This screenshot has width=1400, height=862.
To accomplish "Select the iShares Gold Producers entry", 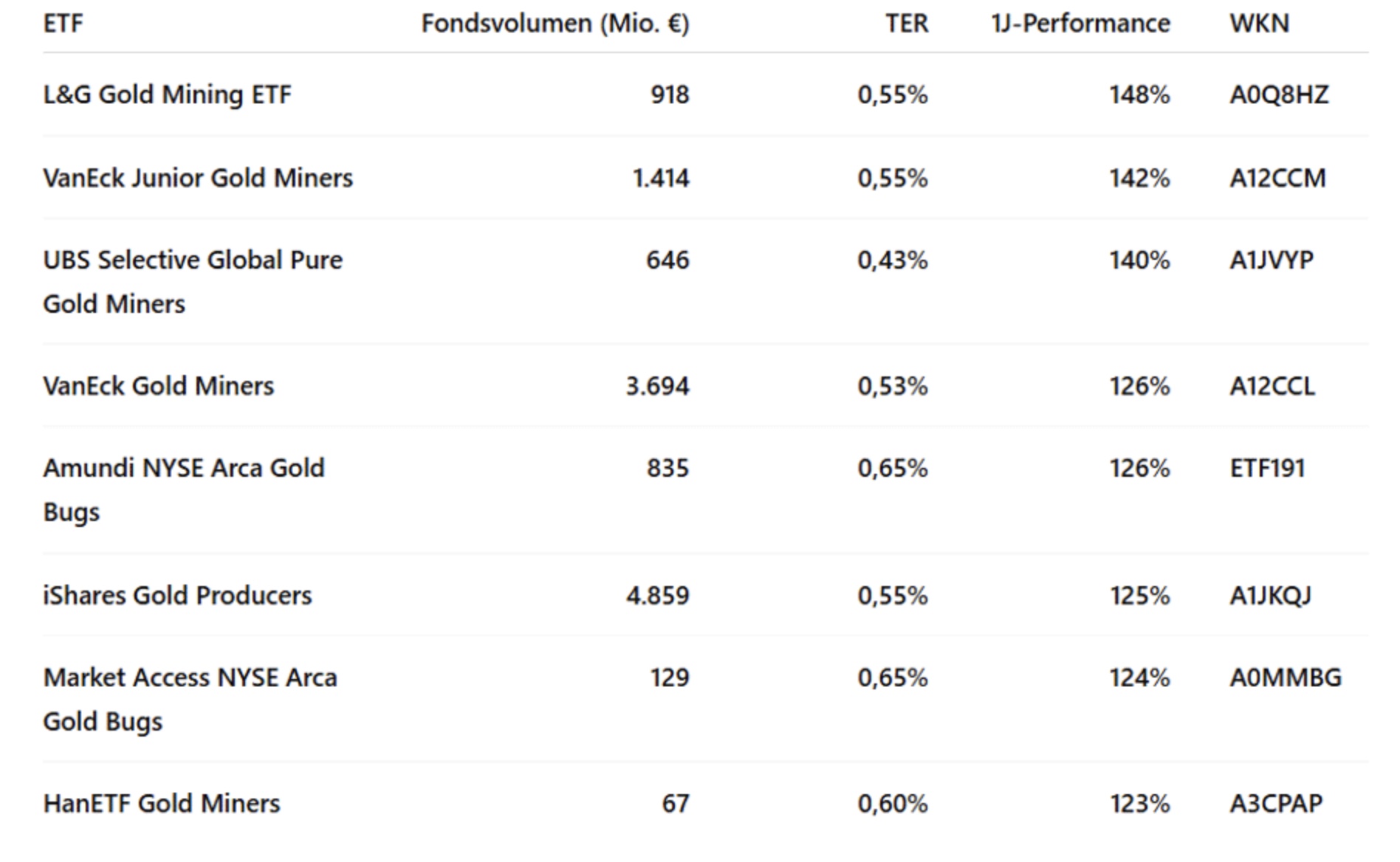I will [x=177, y=595].
